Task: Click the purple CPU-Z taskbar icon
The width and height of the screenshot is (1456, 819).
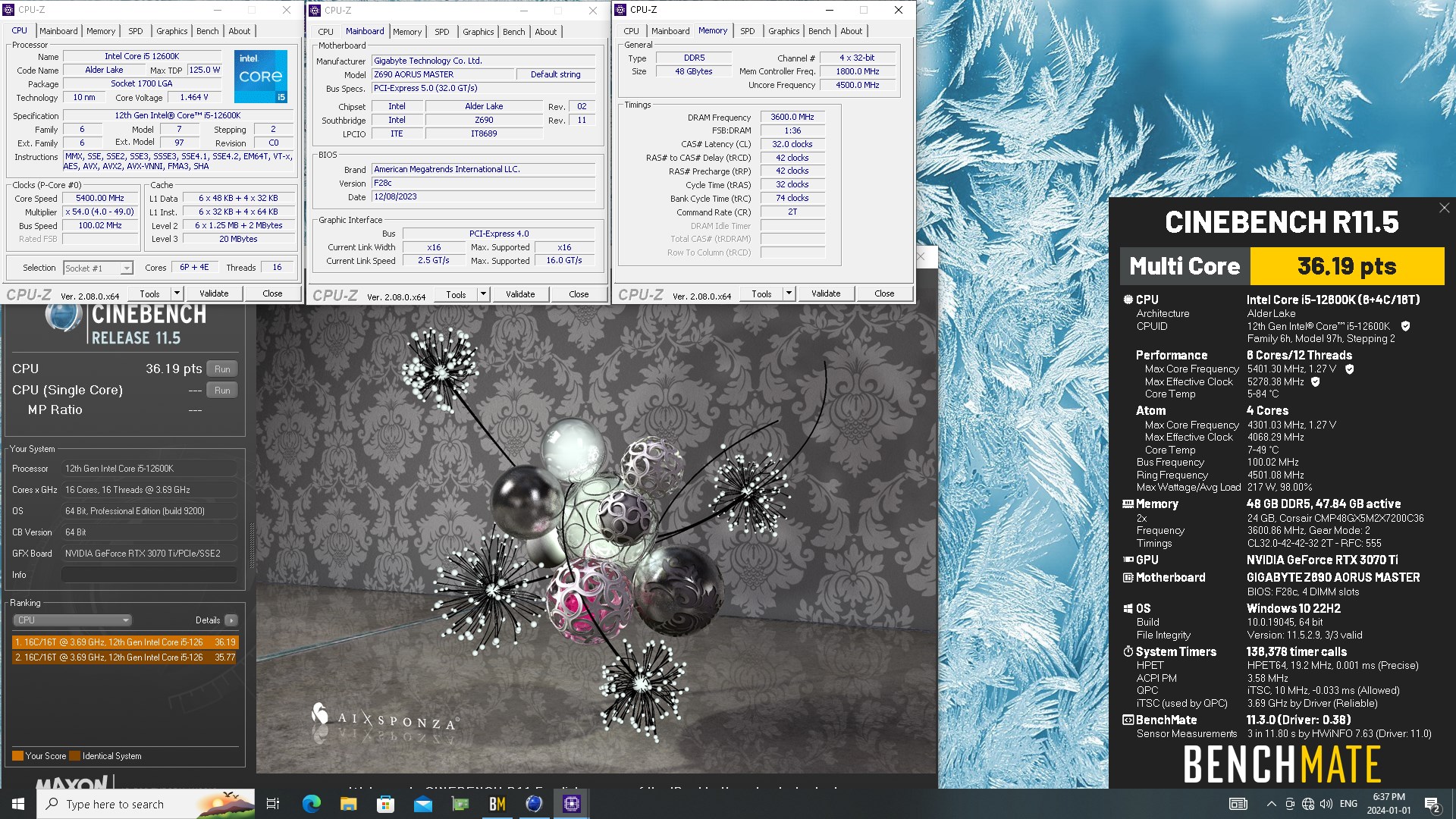Action: click(572, 804)
